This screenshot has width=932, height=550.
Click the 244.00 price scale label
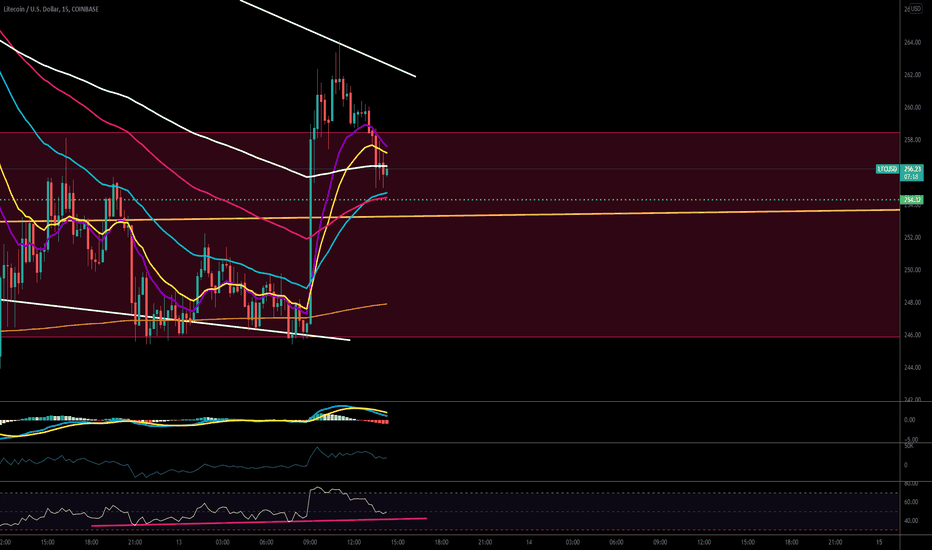tap(912, 367)
